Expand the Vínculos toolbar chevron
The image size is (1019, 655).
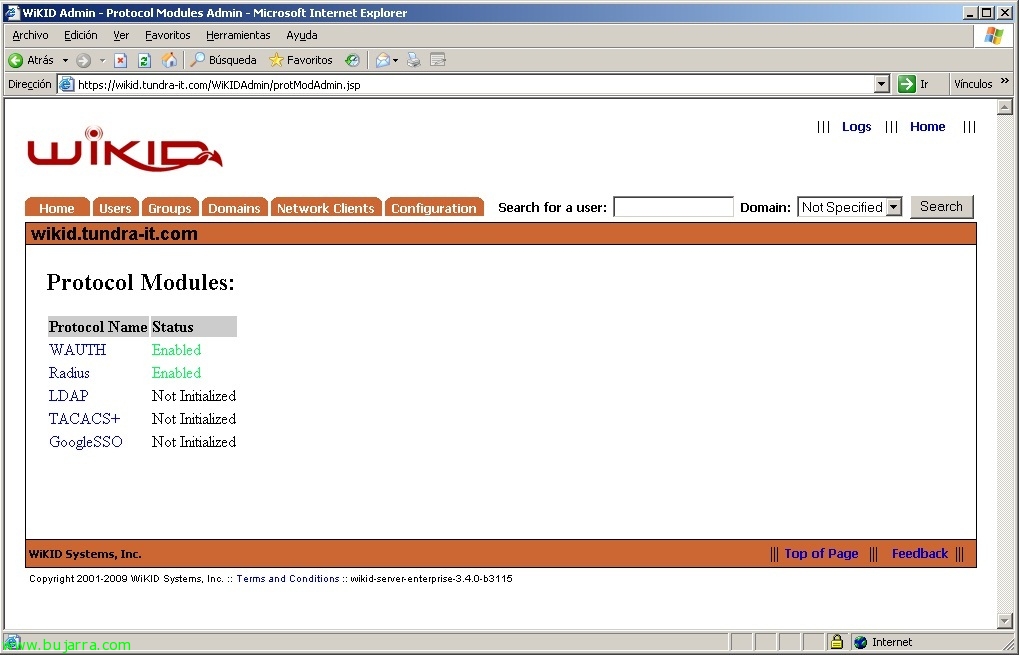pyautogui.click(x=1005, y=81)
